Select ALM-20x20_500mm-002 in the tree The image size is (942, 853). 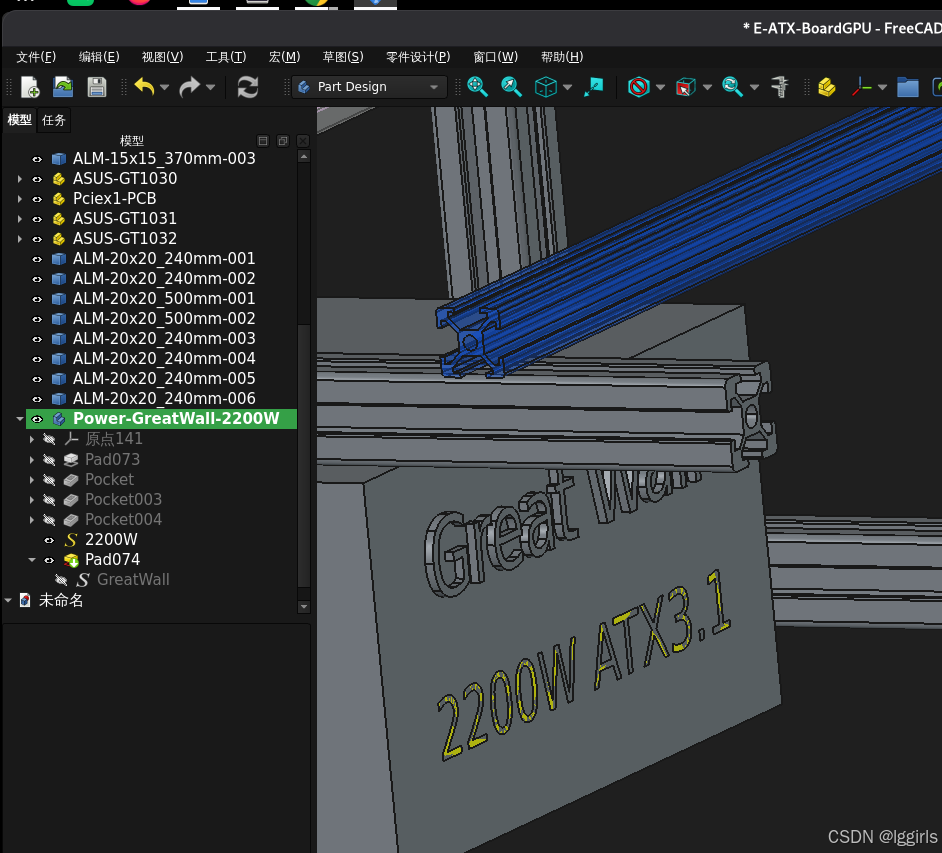click(164, 318)
